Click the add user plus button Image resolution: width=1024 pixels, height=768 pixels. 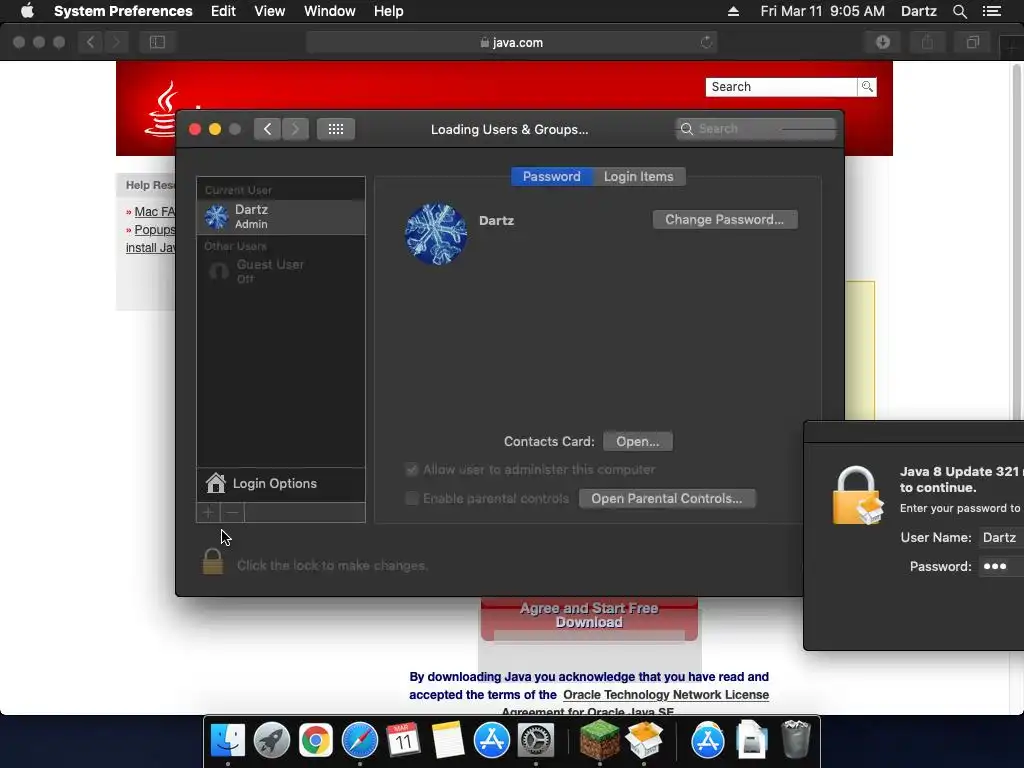click(208, 513)
